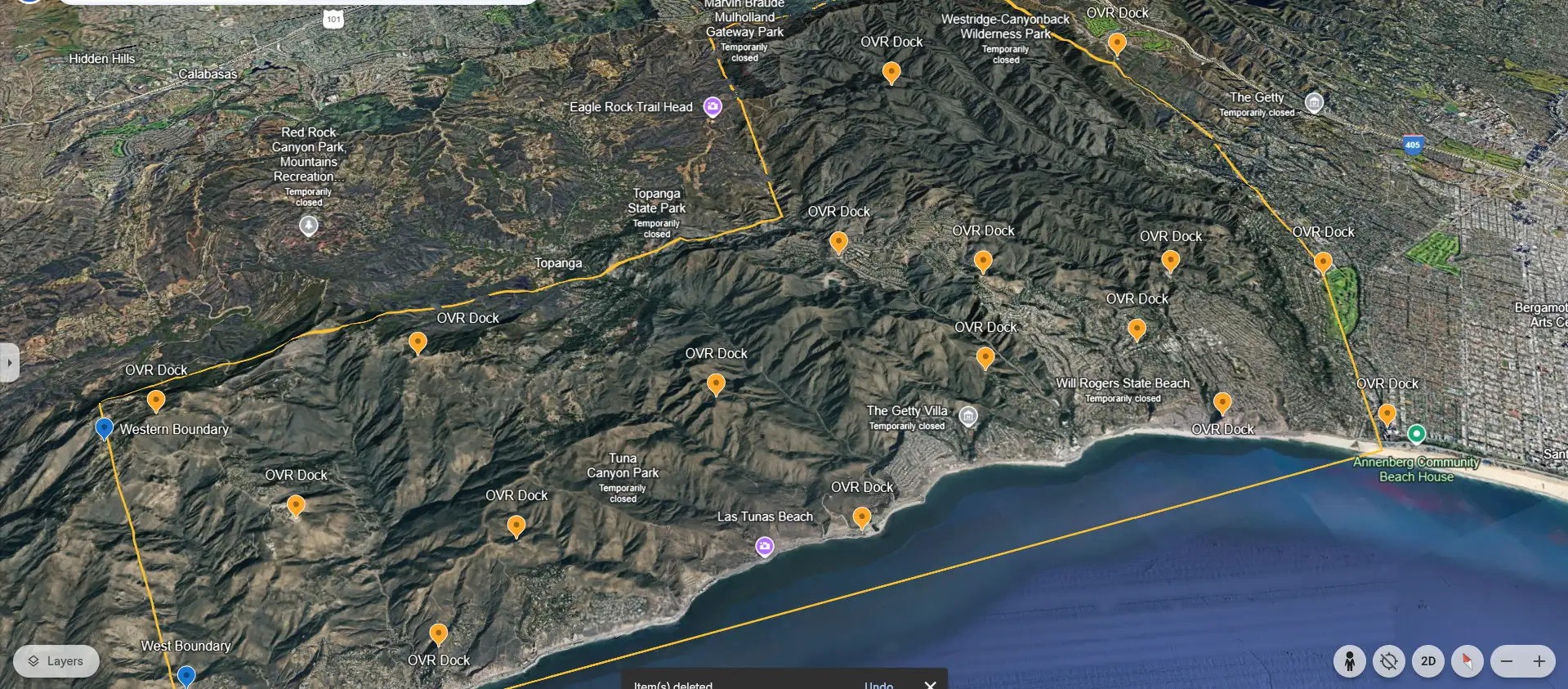Reset orientation with the compass icon
Viewport: 1568px width, 689px height.
1467,661
